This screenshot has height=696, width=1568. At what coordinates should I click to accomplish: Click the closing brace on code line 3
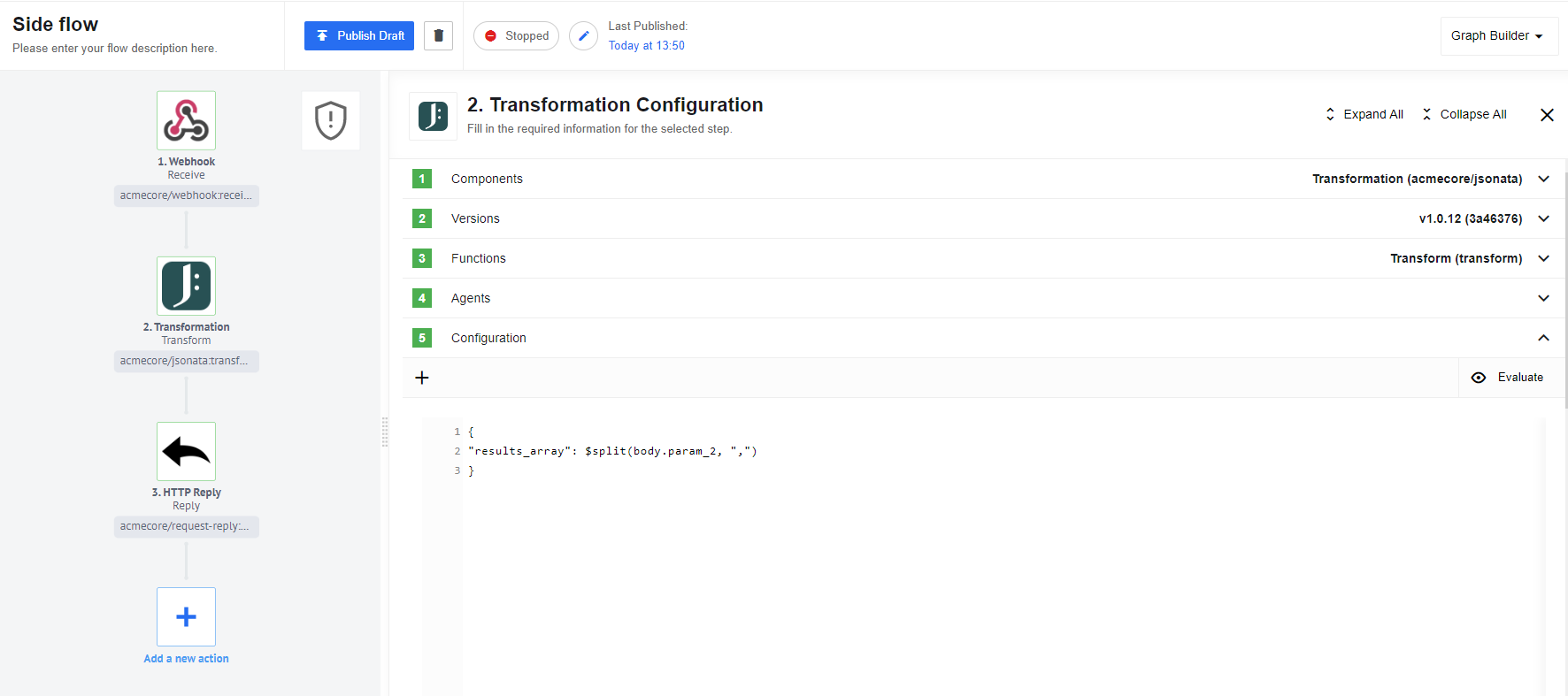point(471,470)
